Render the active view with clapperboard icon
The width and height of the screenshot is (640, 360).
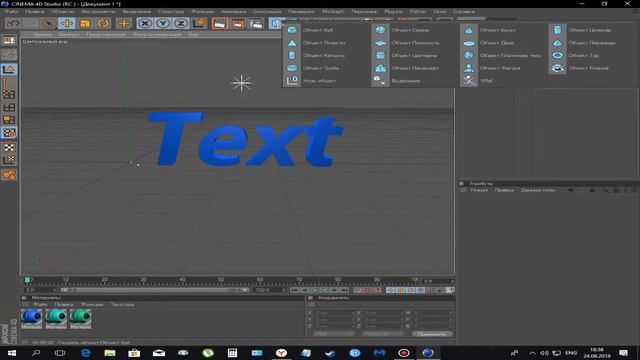[220, 23]
